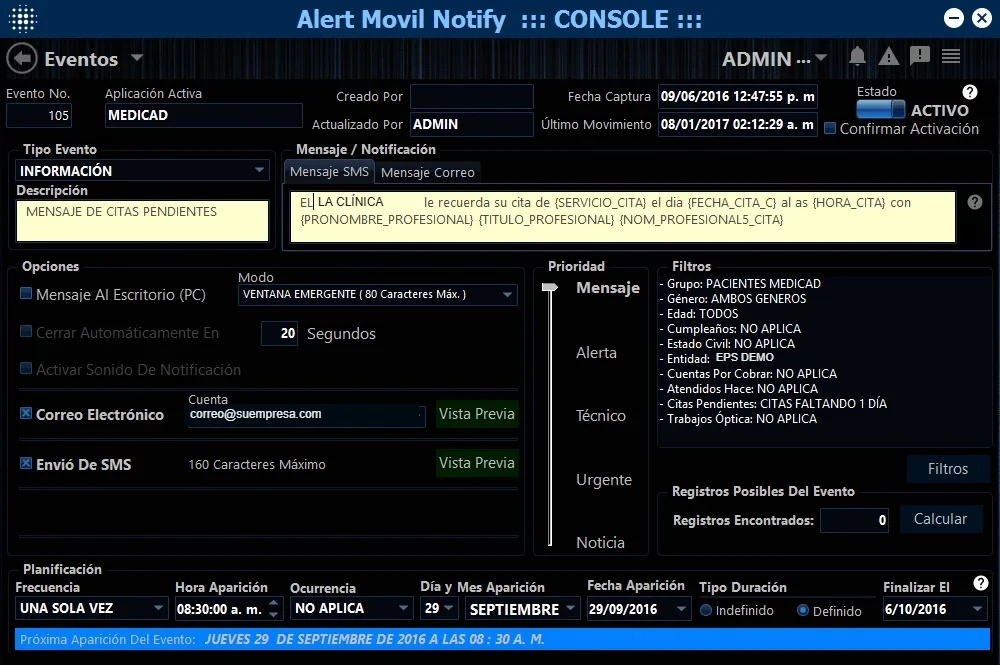This screenshot has width=1000, height=665.
Task: Minimize the console window
Action: click(x=953, y=18)
